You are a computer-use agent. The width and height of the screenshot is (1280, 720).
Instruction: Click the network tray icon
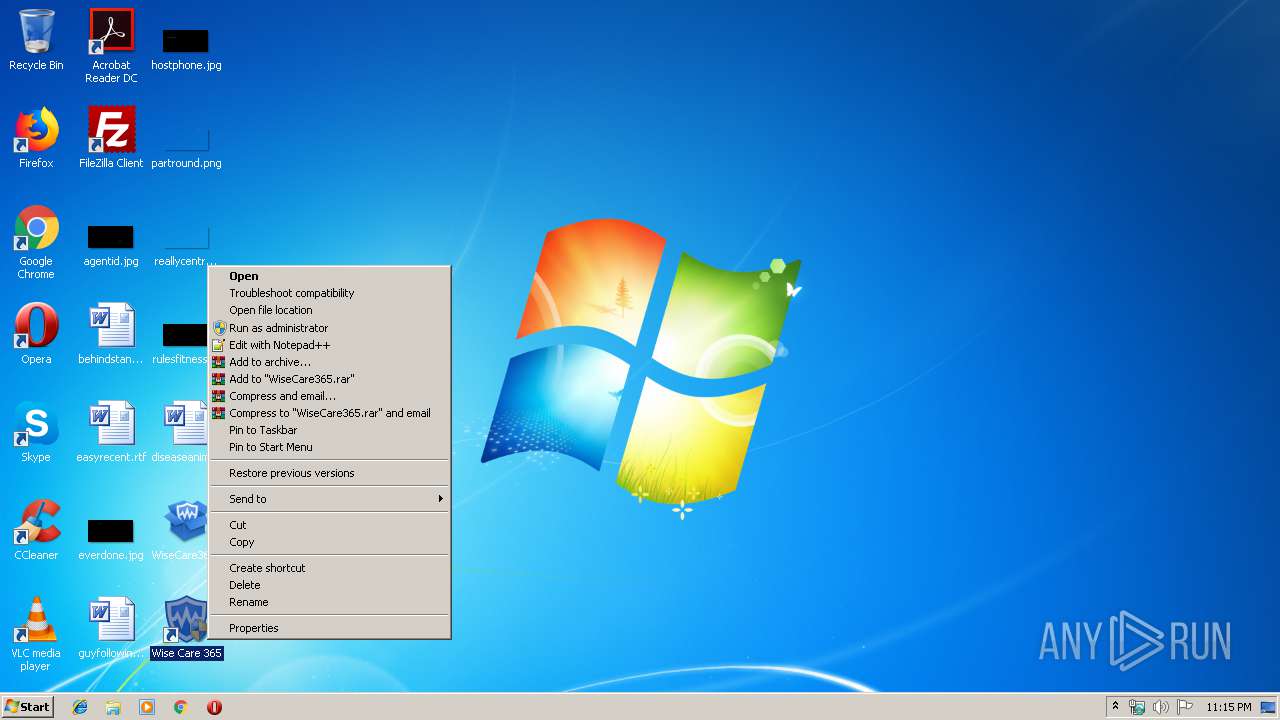[x=1137, y=707]
